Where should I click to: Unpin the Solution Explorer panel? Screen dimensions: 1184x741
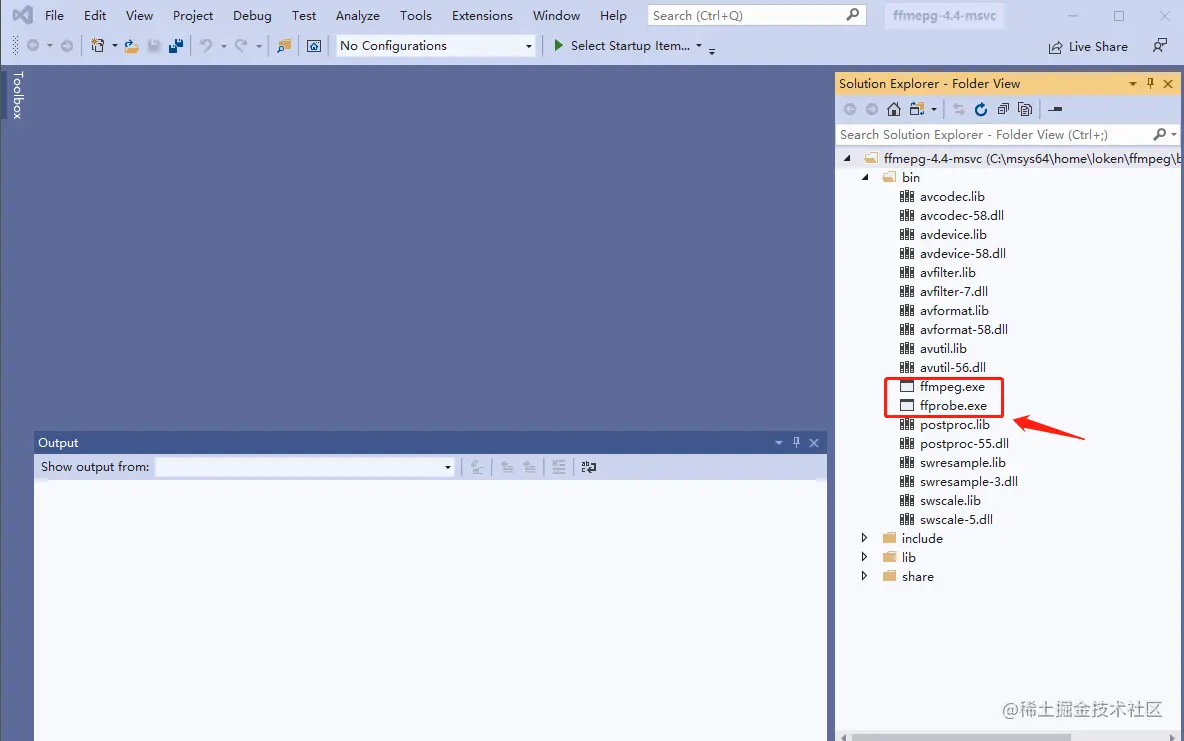1151,83
